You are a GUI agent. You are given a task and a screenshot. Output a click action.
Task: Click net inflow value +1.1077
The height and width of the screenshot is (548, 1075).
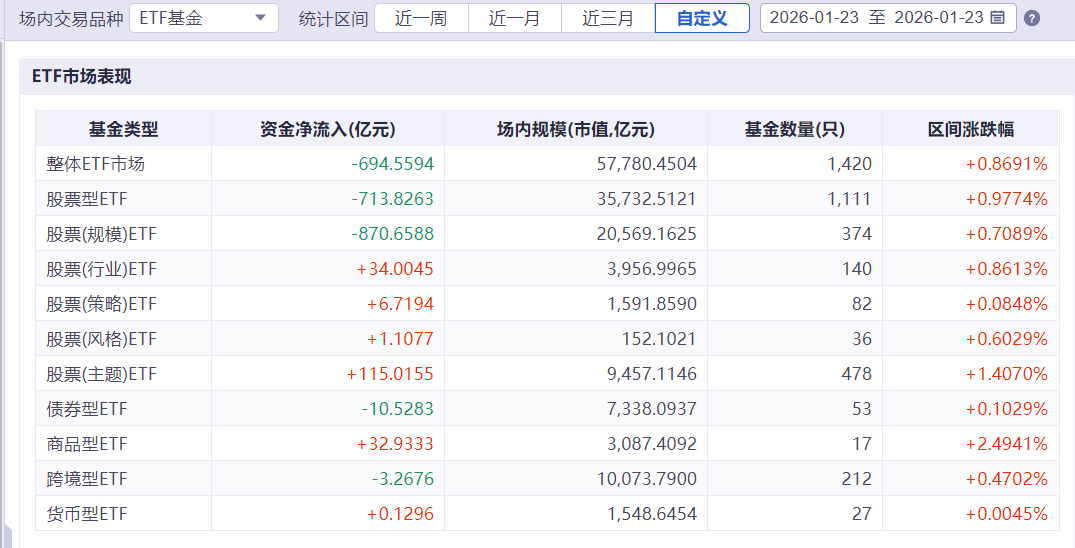point(400,339)
